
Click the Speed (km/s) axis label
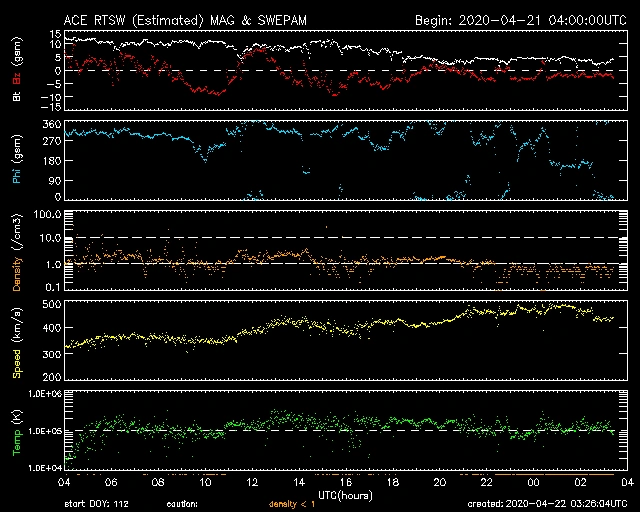pyautogui.click(x=16, y=340)
